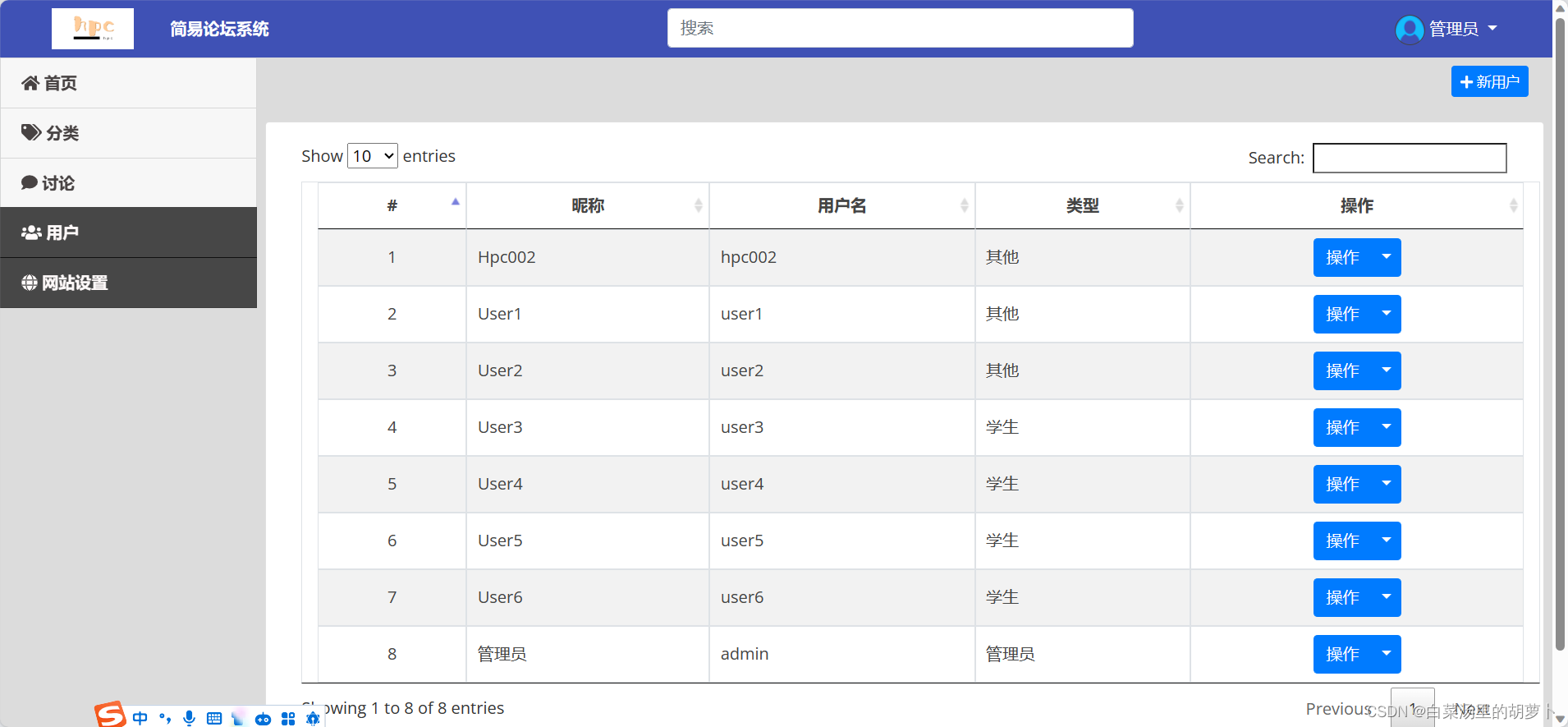Sort table by 昵称 column
Screen dimensions: 1568x727
click(x=588, y=205)
